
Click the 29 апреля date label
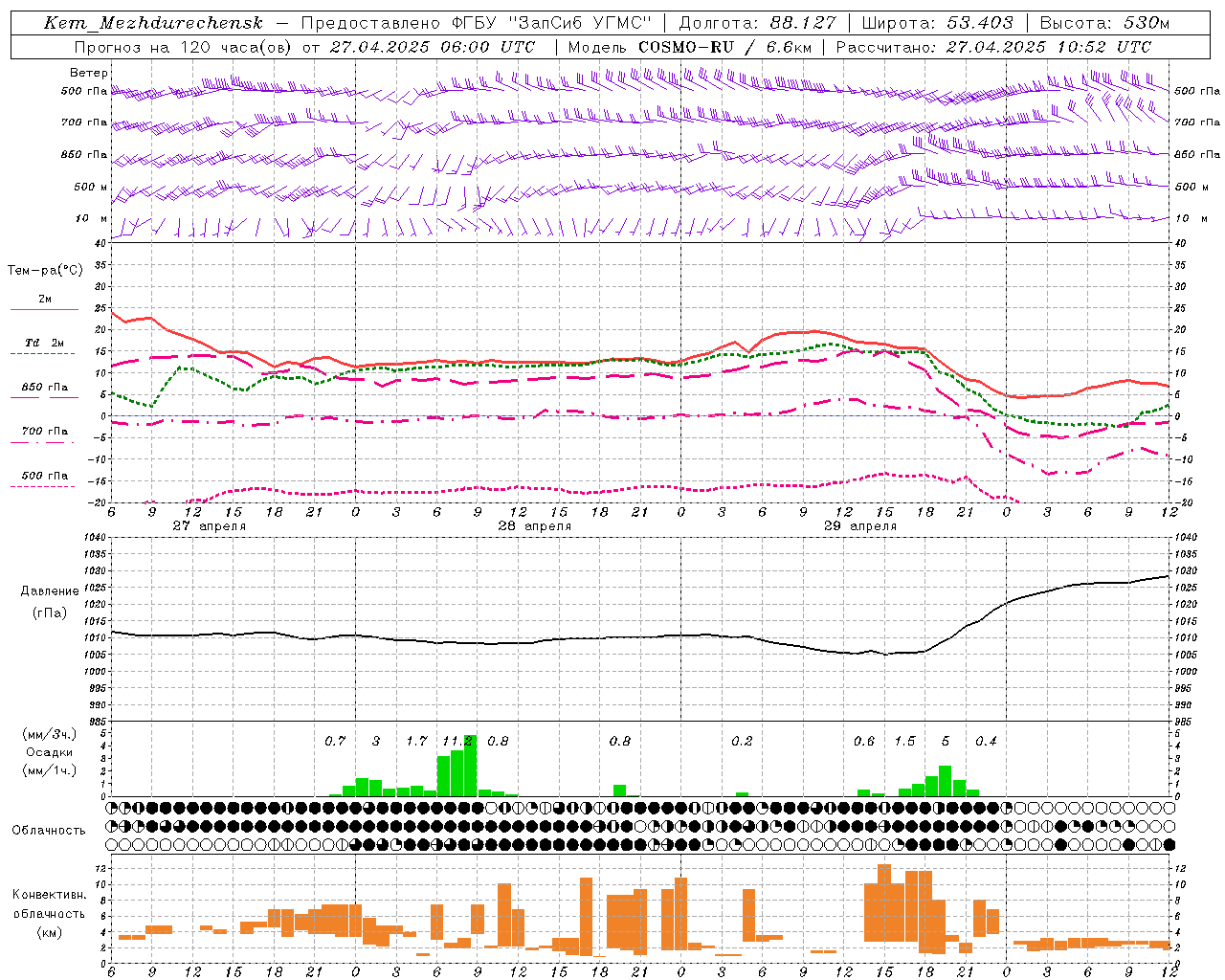coord(860,526)
